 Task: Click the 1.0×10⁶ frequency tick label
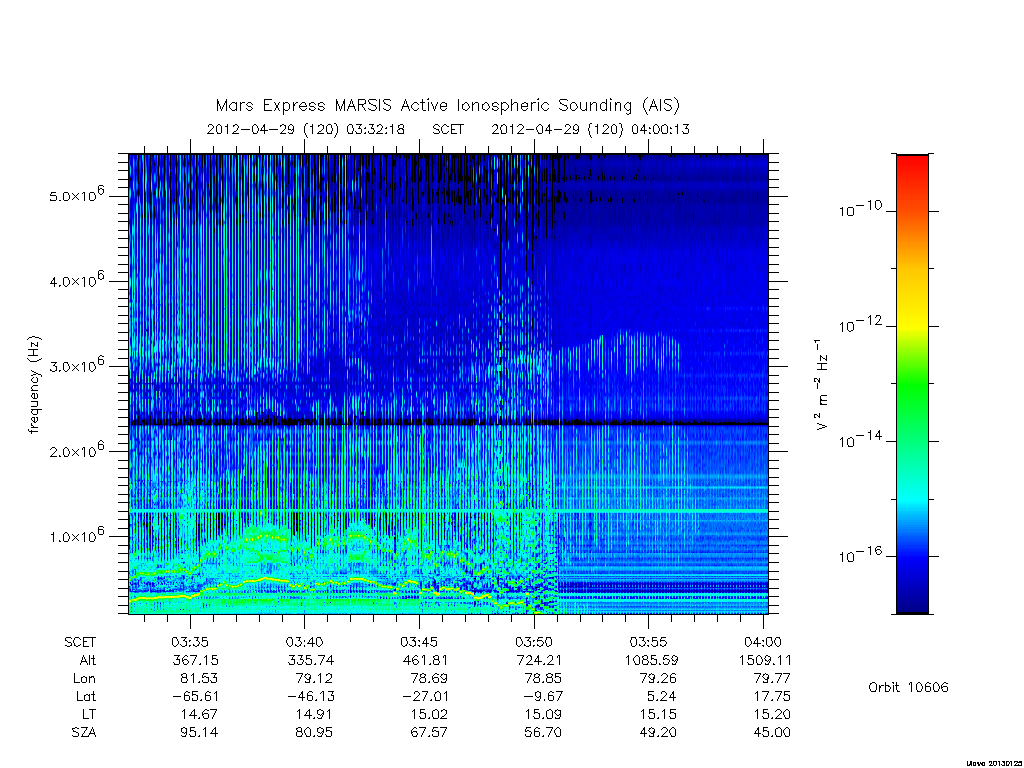click(x=76, y=535)
